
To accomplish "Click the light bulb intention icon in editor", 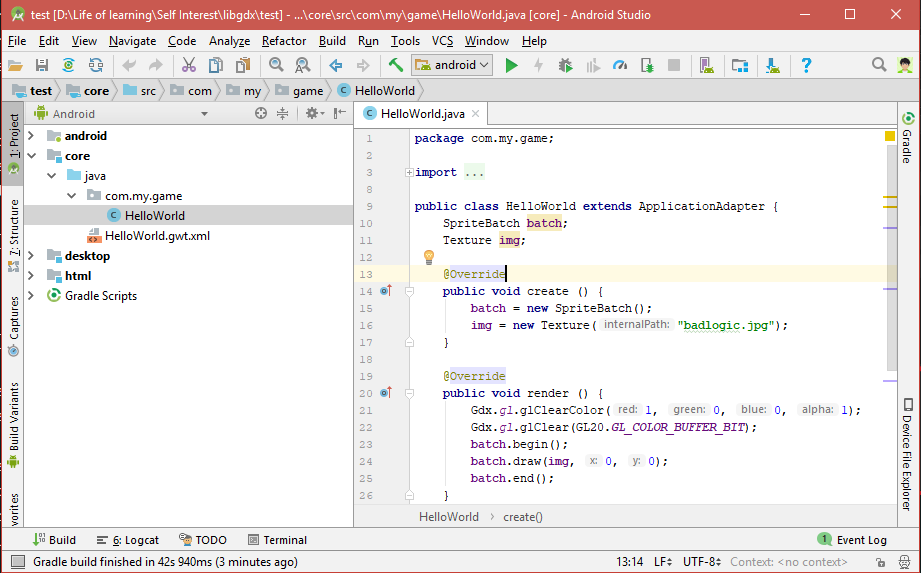I will (429, 257).
